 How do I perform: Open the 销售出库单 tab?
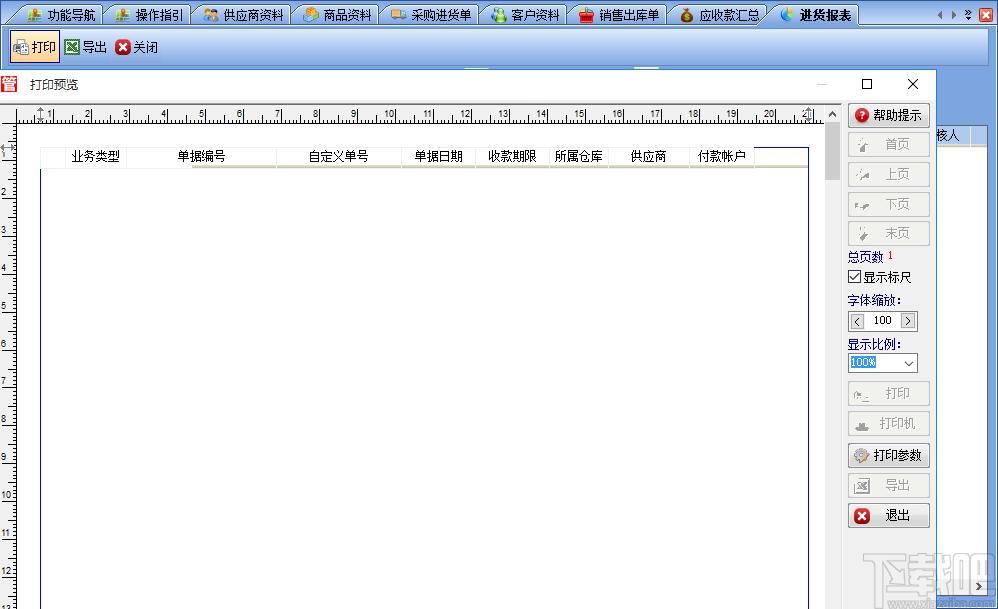[x=619, y=15]
